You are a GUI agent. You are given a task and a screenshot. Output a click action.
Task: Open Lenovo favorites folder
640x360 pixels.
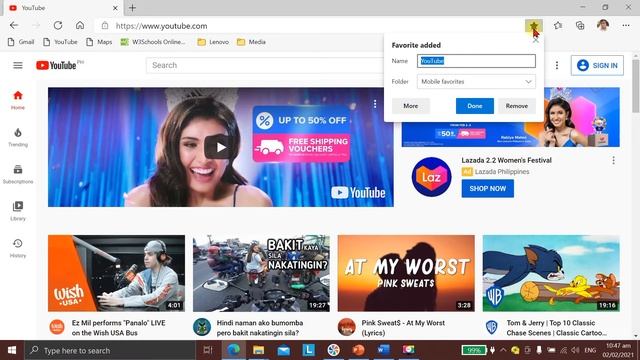pyautogui.click(x=213, y=42)
